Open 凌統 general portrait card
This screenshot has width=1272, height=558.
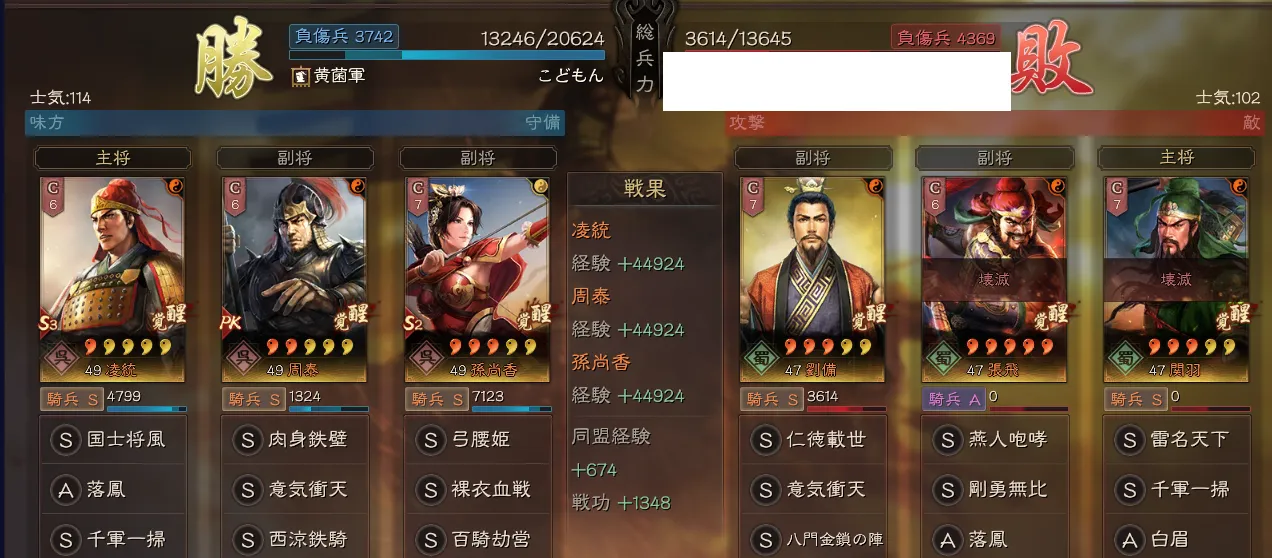coord(112,280)
